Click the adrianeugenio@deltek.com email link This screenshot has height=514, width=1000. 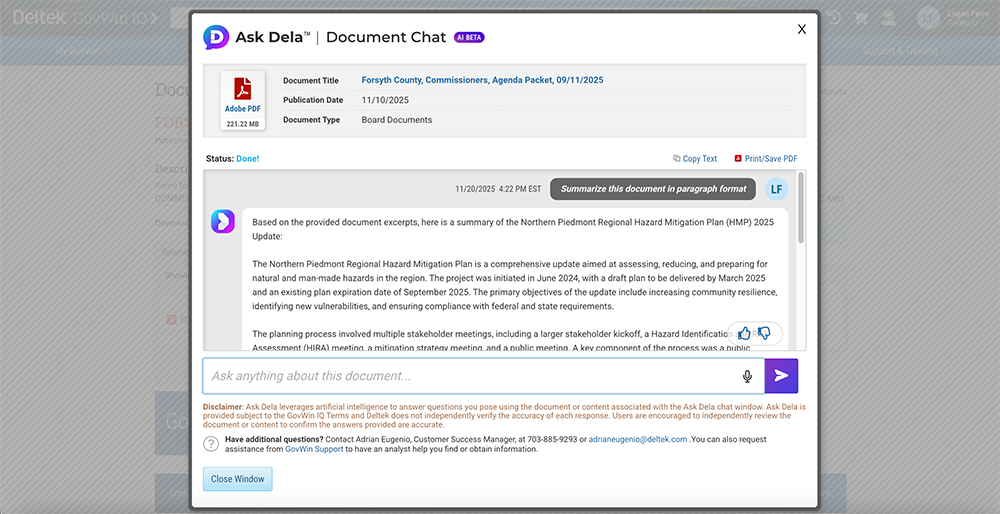click(638, 439)
